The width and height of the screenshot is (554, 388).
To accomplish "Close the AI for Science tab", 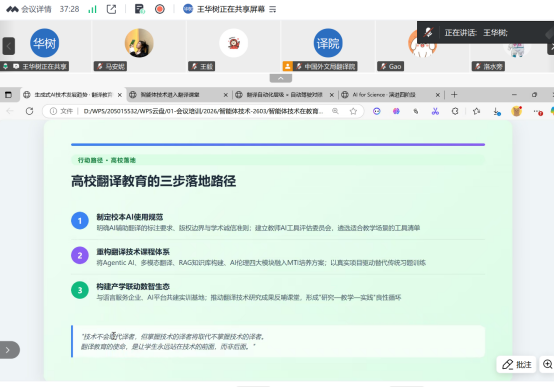I will coord(438,95).
